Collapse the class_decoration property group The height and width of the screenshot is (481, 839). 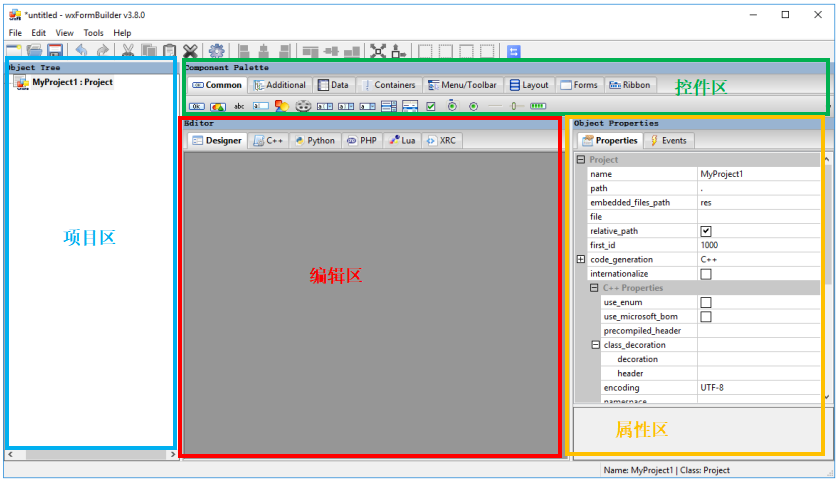coord(594,345)
